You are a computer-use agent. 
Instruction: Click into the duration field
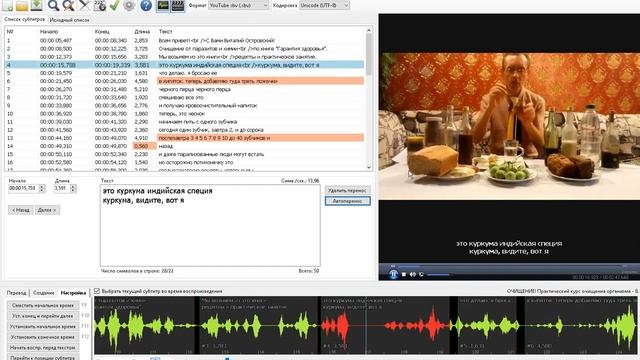click(x=62, y=188)
